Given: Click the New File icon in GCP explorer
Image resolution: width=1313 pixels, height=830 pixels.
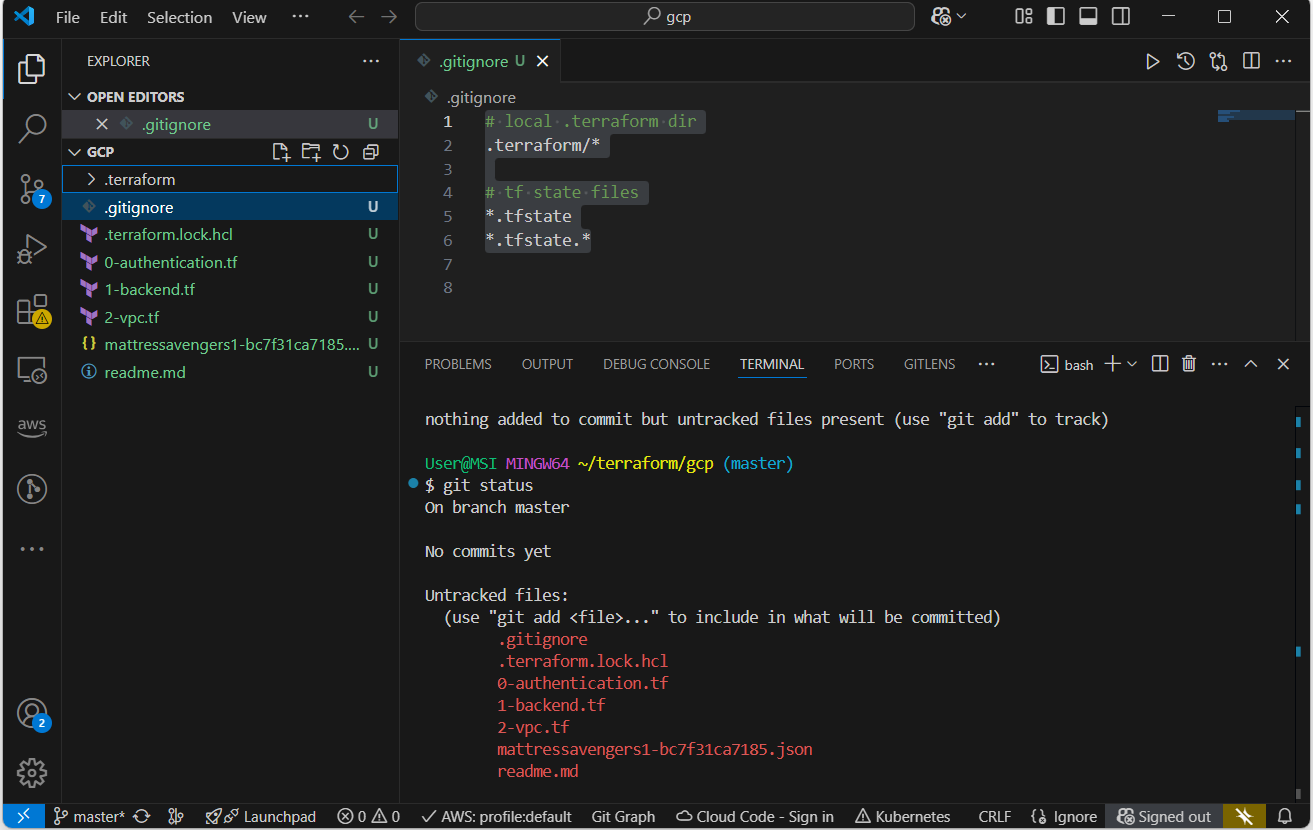Looking at the screenshot, I should (282, 152).
